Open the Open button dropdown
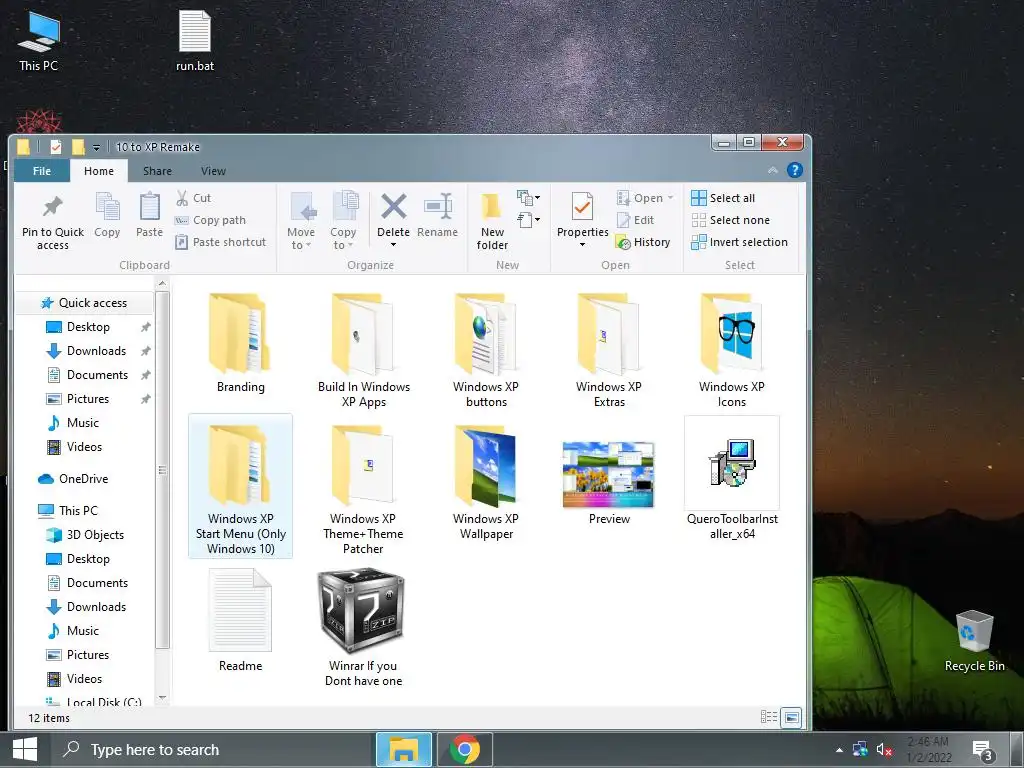Screen dimensions: 1024x768 [x=671, y=198]
